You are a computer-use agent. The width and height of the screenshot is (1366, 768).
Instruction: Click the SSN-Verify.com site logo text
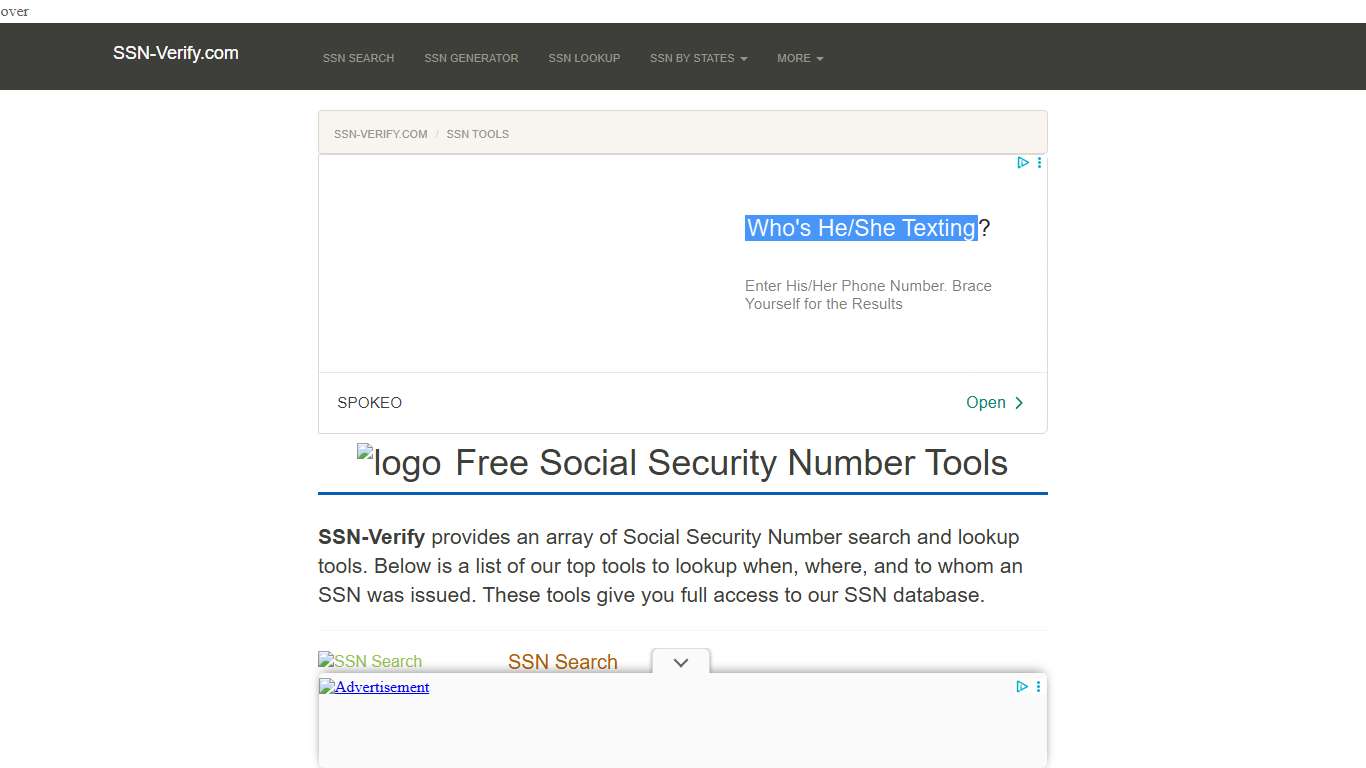click(x=175, y=53)
